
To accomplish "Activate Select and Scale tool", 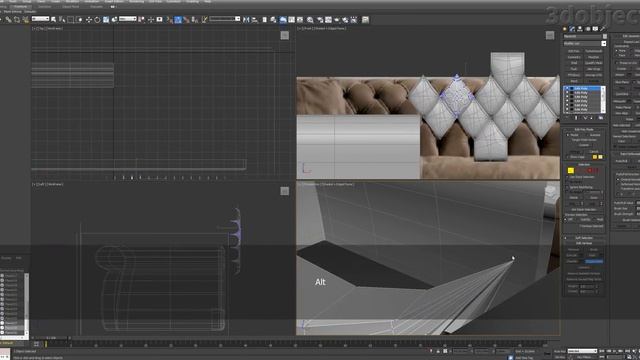I will pos(106,20).
